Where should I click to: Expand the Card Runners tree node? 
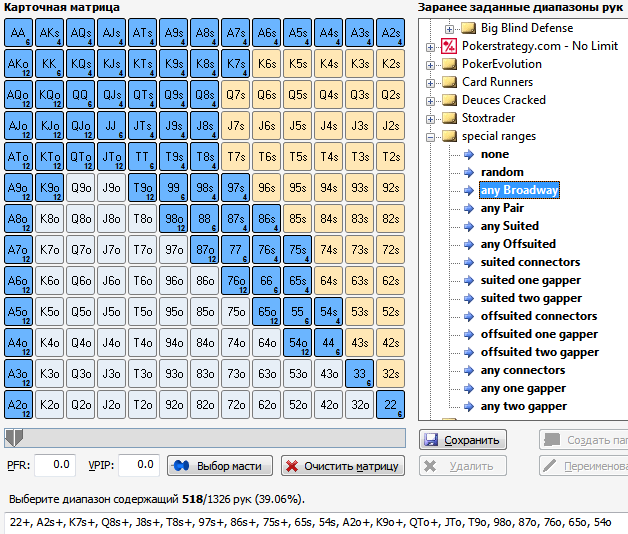coord(431,83)
